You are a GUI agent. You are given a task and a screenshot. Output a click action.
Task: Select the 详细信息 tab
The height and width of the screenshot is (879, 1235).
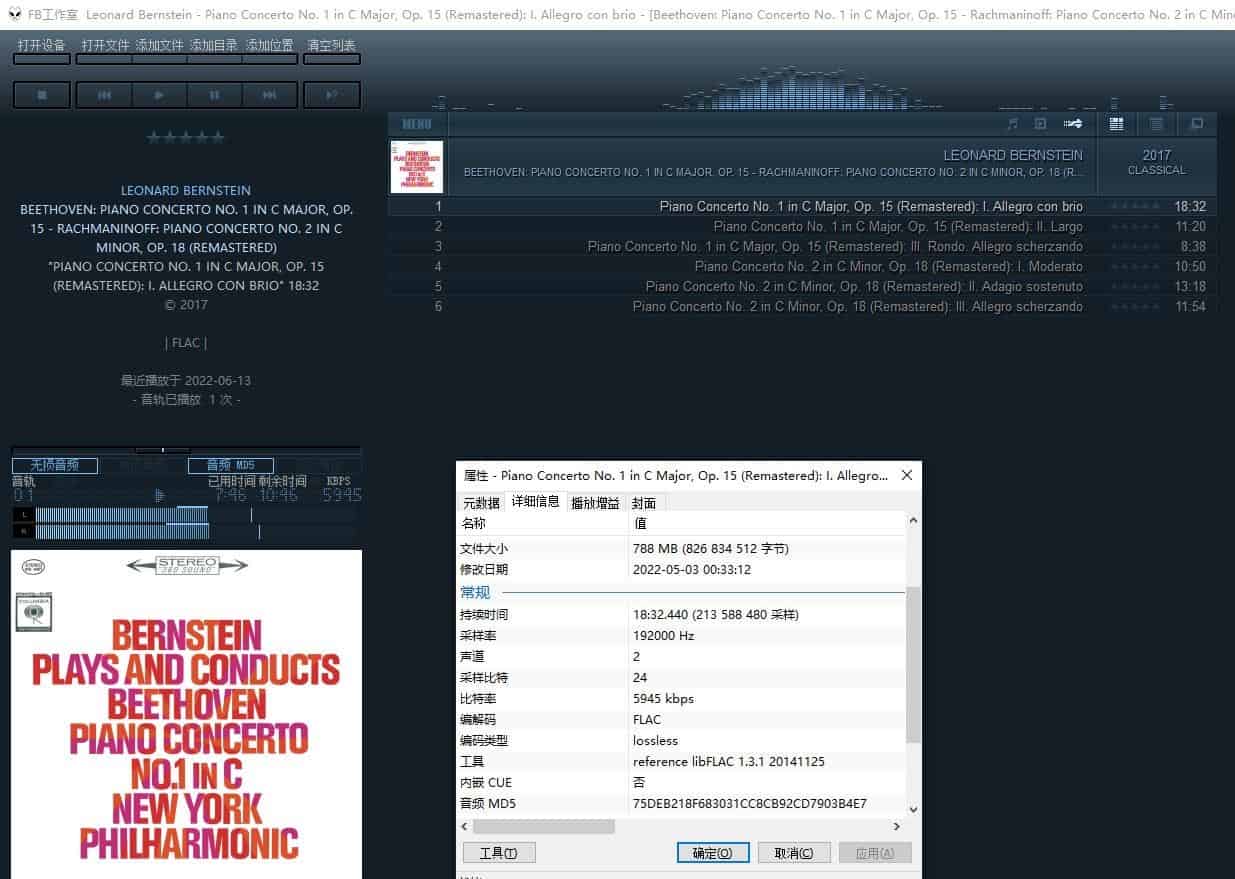click(x=535, y=502)
